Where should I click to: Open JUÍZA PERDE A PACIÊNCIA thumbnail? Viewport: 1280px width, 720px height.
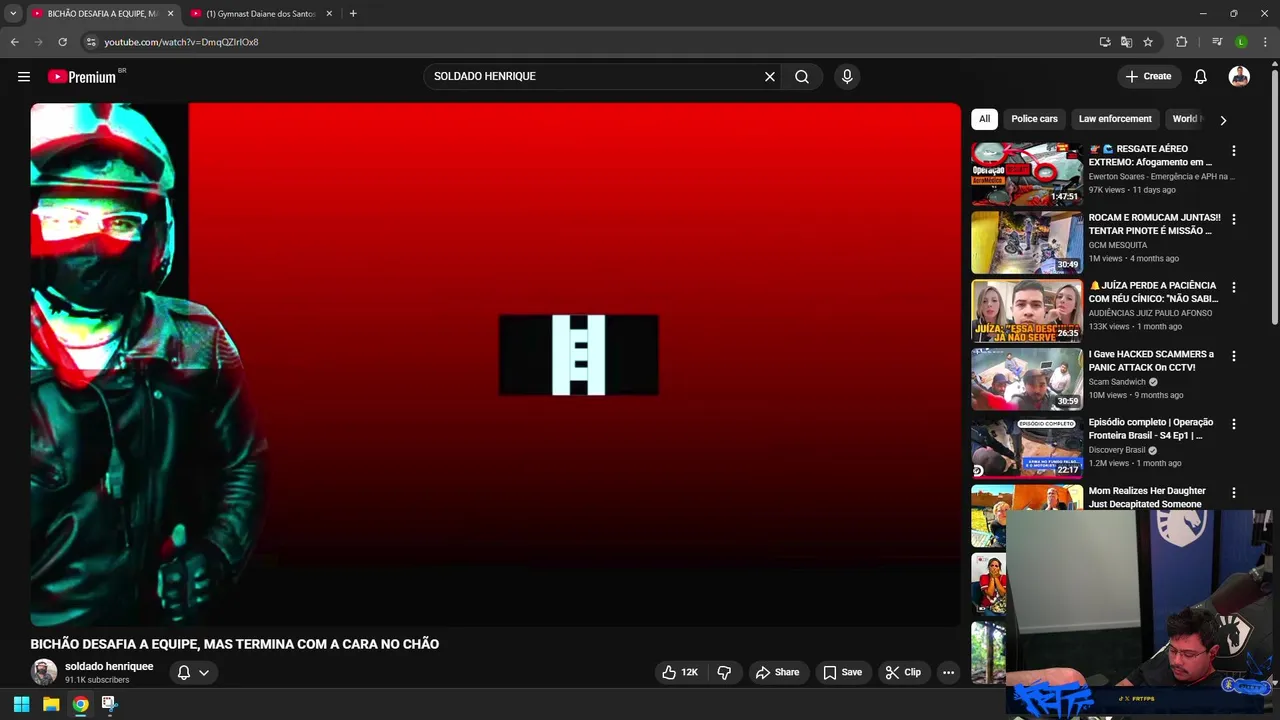(1027, 310)
